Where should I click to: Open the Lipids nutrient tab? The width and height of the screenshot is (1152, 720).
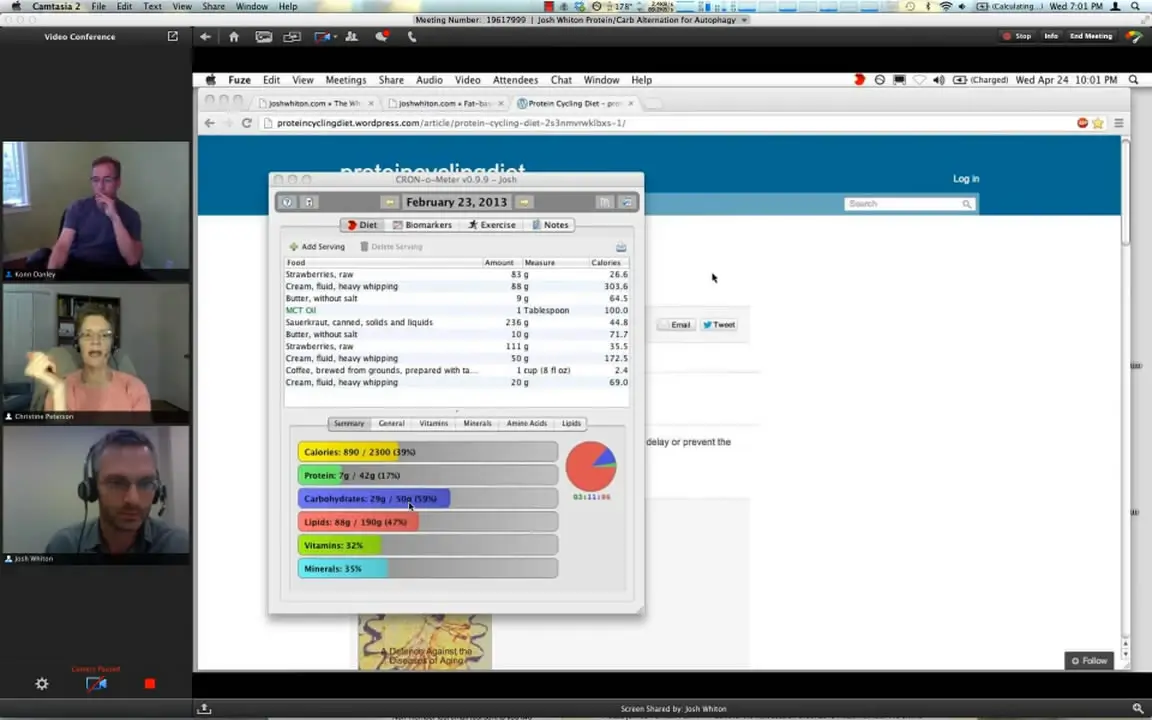571,424
